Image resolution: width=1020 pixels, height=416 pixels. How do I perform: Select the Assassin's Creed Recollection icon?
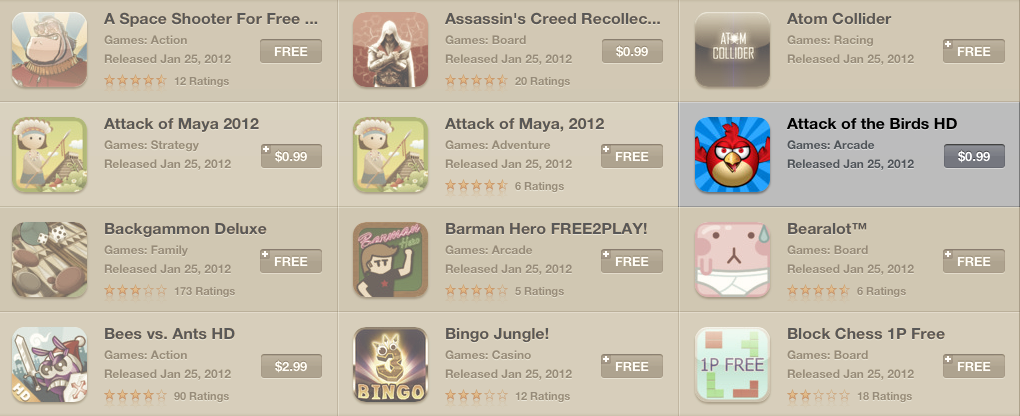[x=390, y=49]
